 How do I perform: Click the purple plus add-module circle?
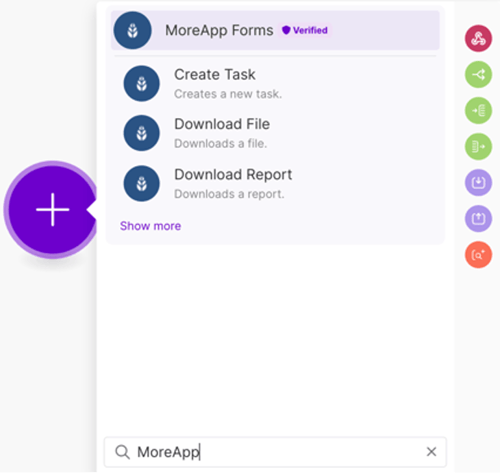coord(52,210)
